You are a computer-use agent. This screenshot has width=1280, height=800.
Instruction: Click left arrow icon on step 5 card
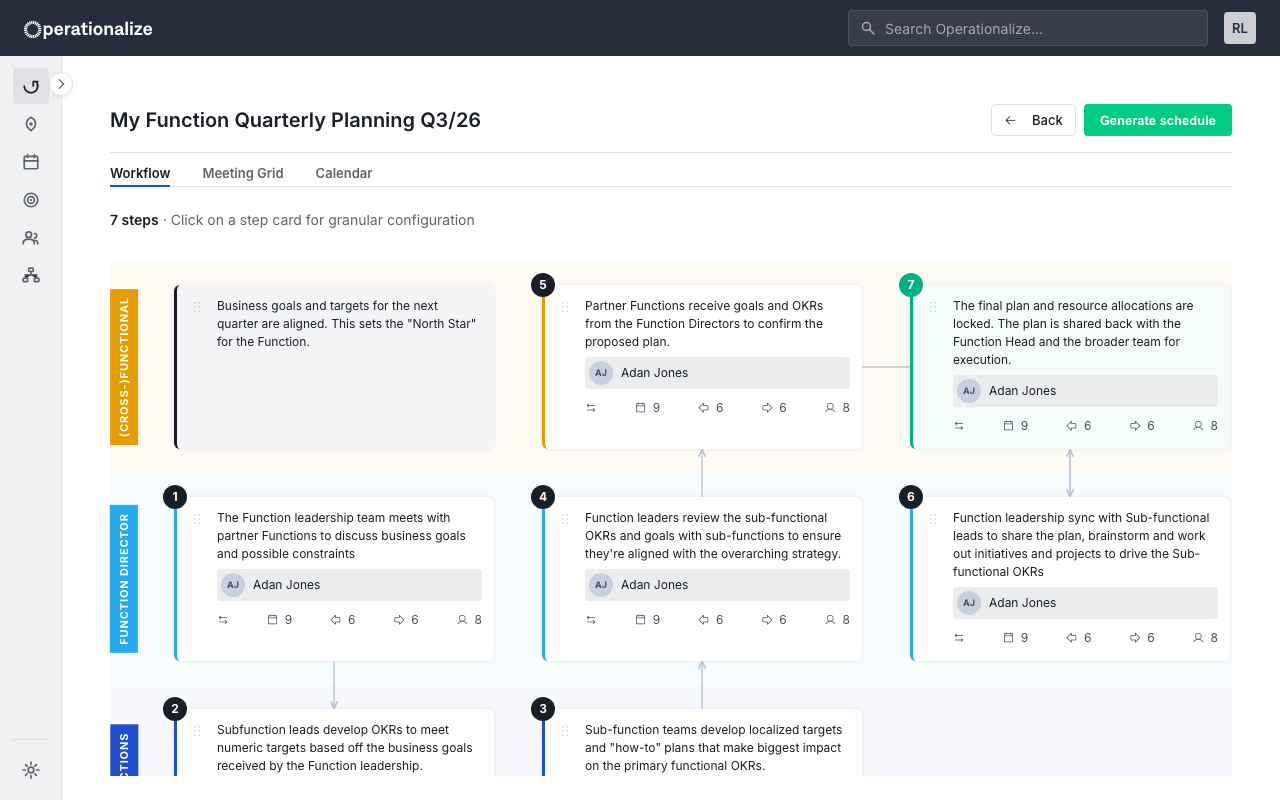pyautogui.click(x=703, y=408)
